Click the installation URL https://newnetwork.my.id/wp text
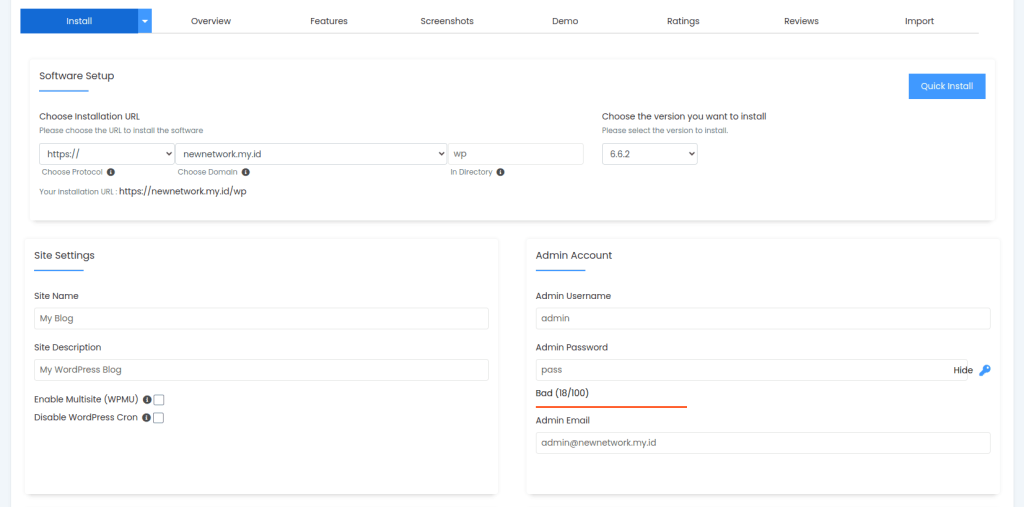 183,192
